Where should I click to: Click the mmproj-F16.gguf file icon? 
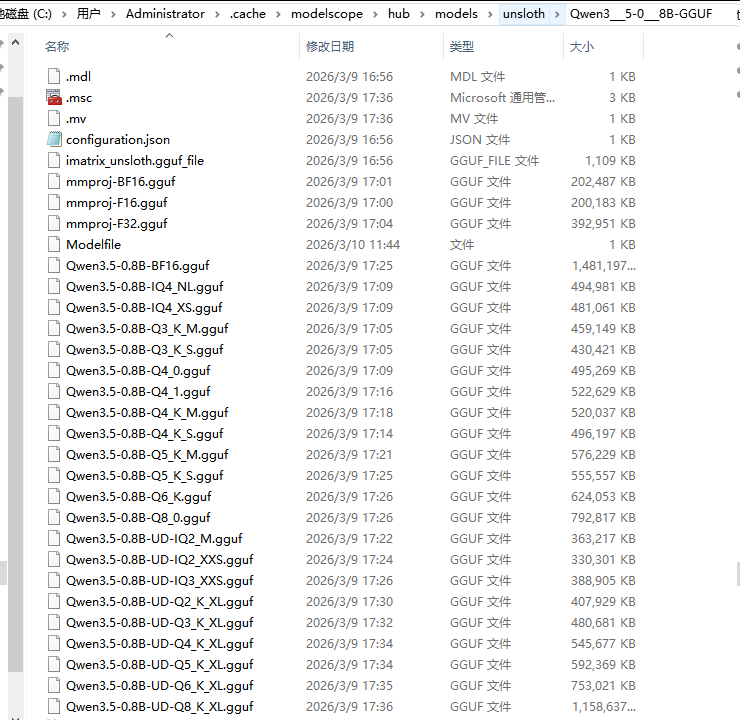click(x=54, y=202)
